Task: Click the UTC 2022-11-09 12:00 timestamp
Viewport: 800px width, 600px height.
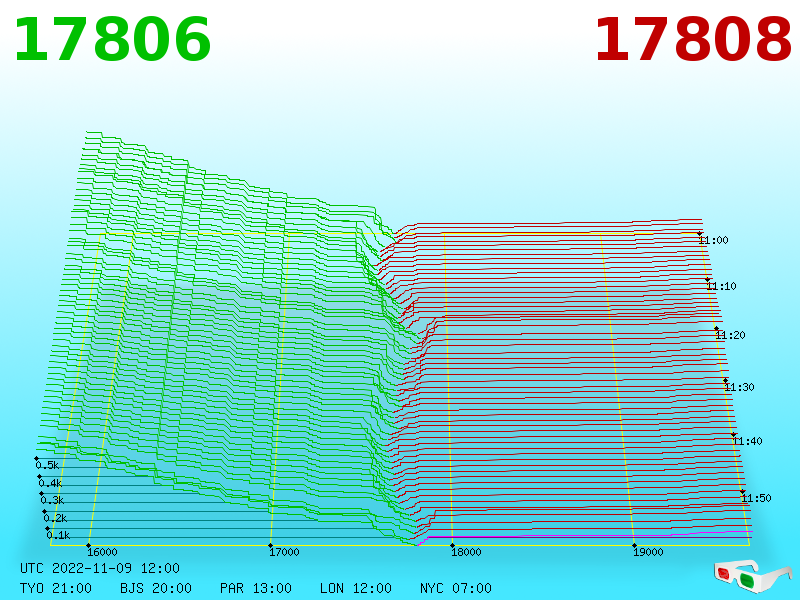Action: [100, 568]
